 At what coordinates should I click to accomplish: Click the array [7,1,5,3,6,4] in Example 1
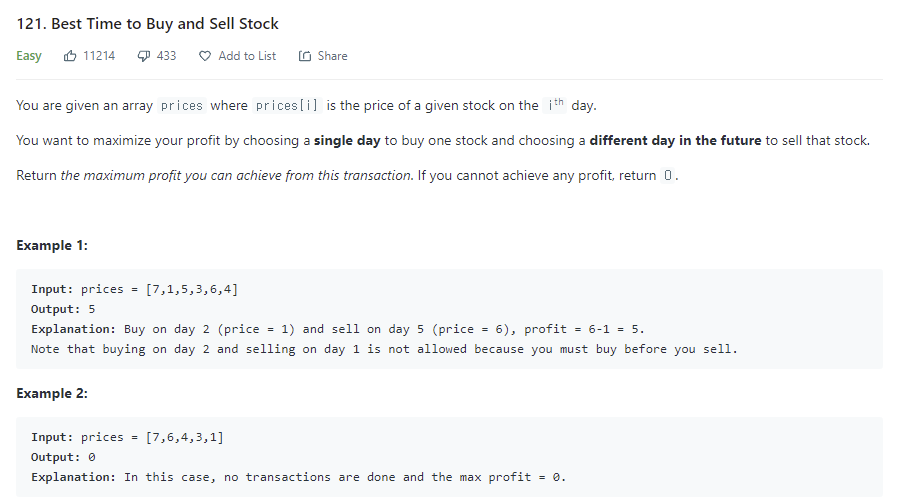pos(192,289)
